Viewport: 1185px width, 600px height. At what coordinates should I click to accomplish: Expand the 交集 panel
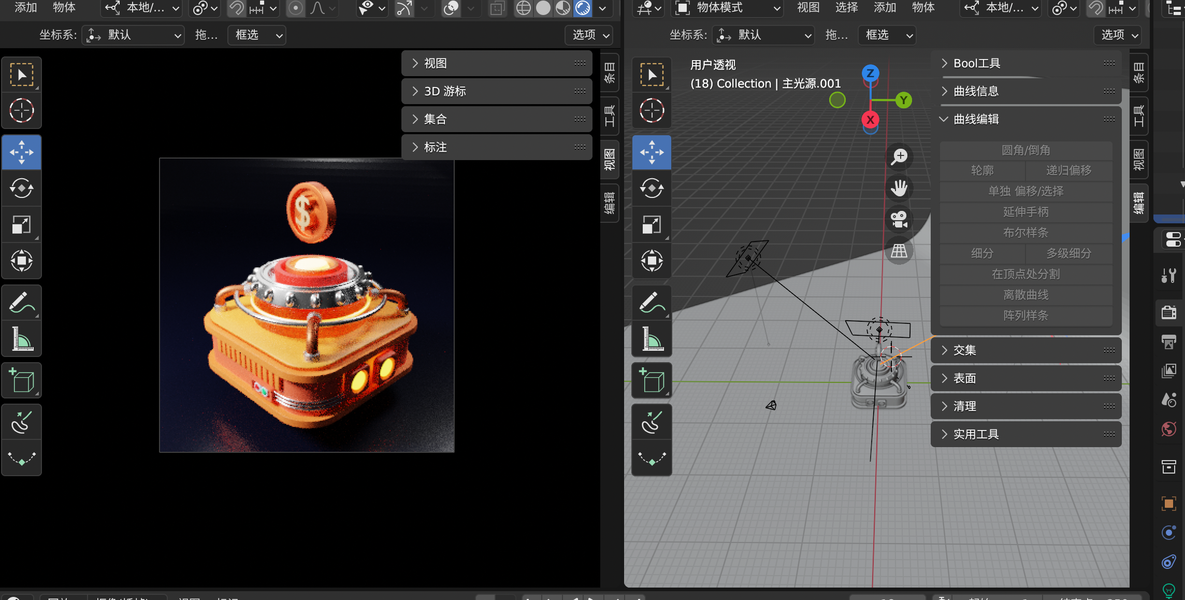coord(1026,351)
